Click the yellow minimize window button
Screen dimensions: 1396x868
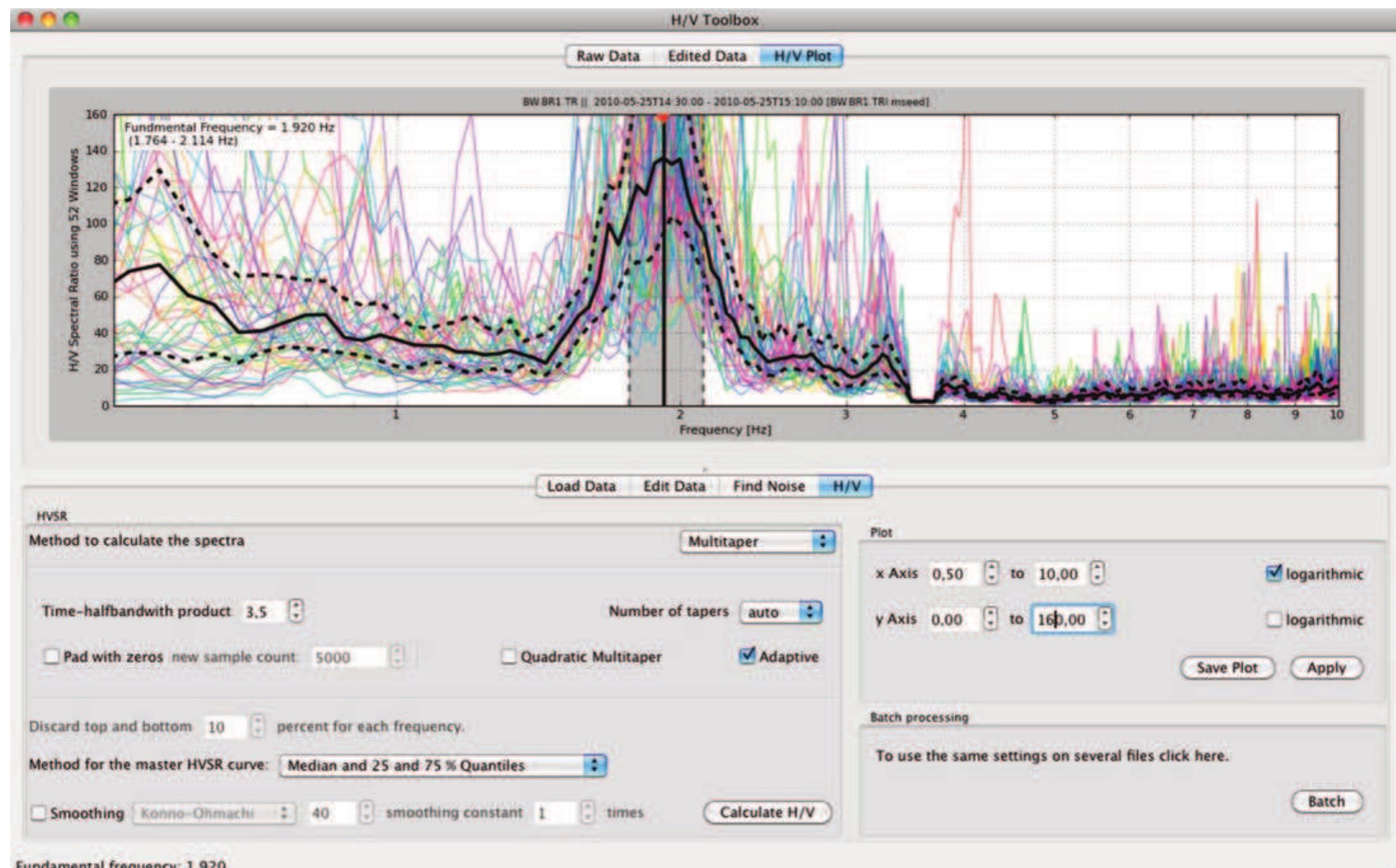(x=48, y=20)
